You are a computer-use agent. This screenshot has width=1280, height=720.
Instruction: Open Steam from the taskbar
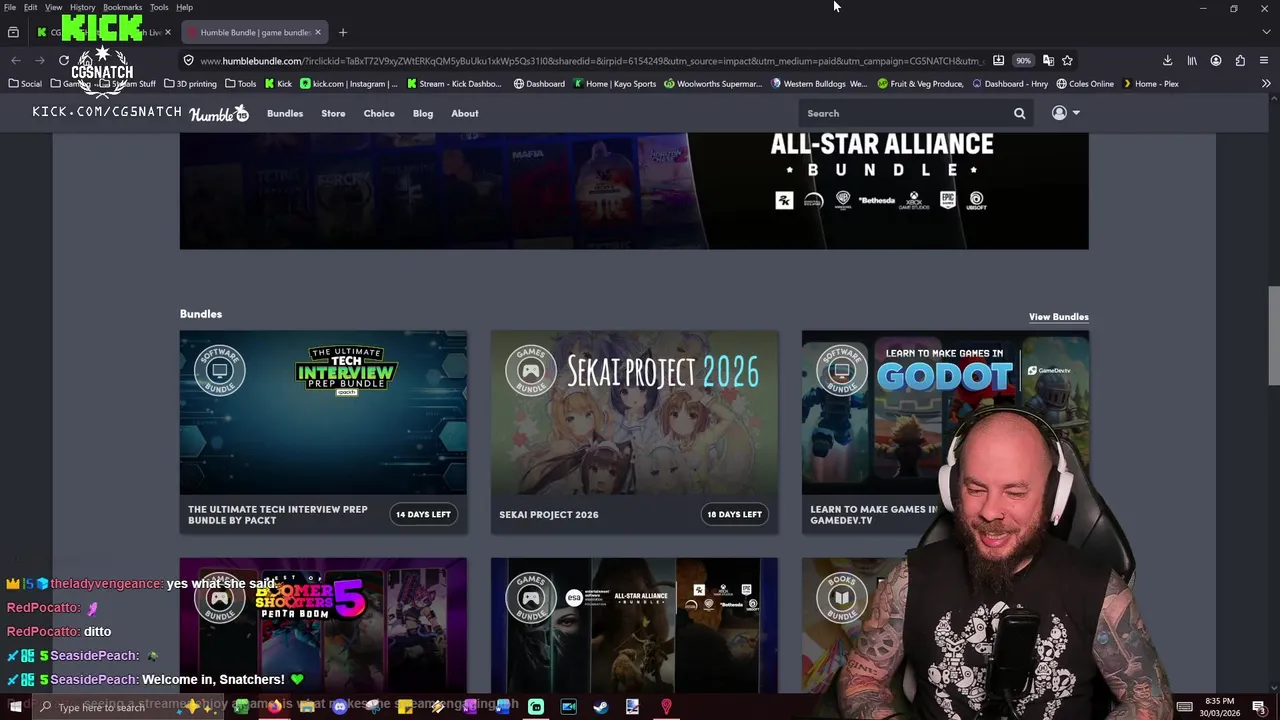point(600,707)
